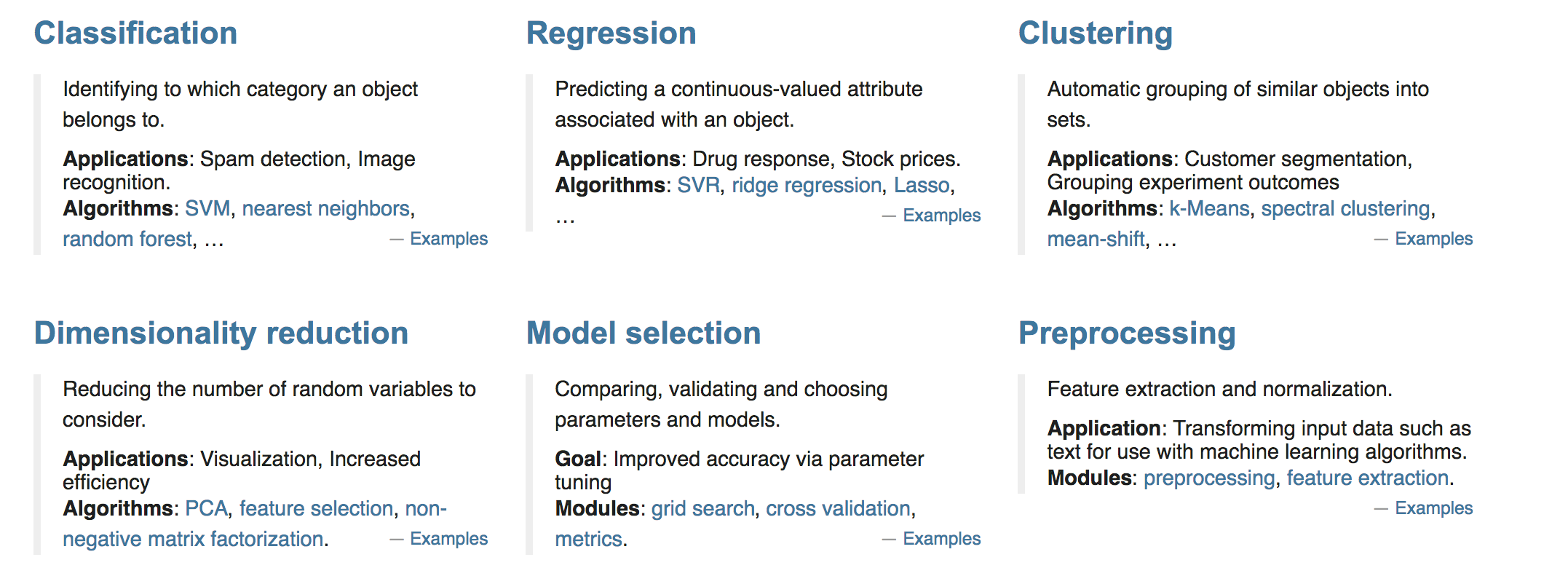
Task: Click the grid search module link
Action: 703,509
